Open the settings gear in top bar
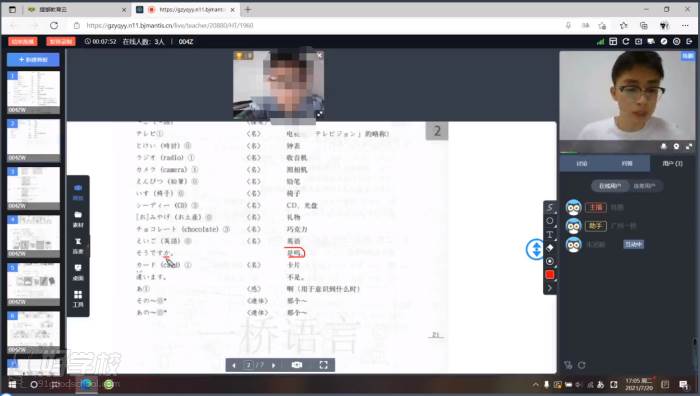This screenshot has height=396, width=700. [x=677, y=42]
